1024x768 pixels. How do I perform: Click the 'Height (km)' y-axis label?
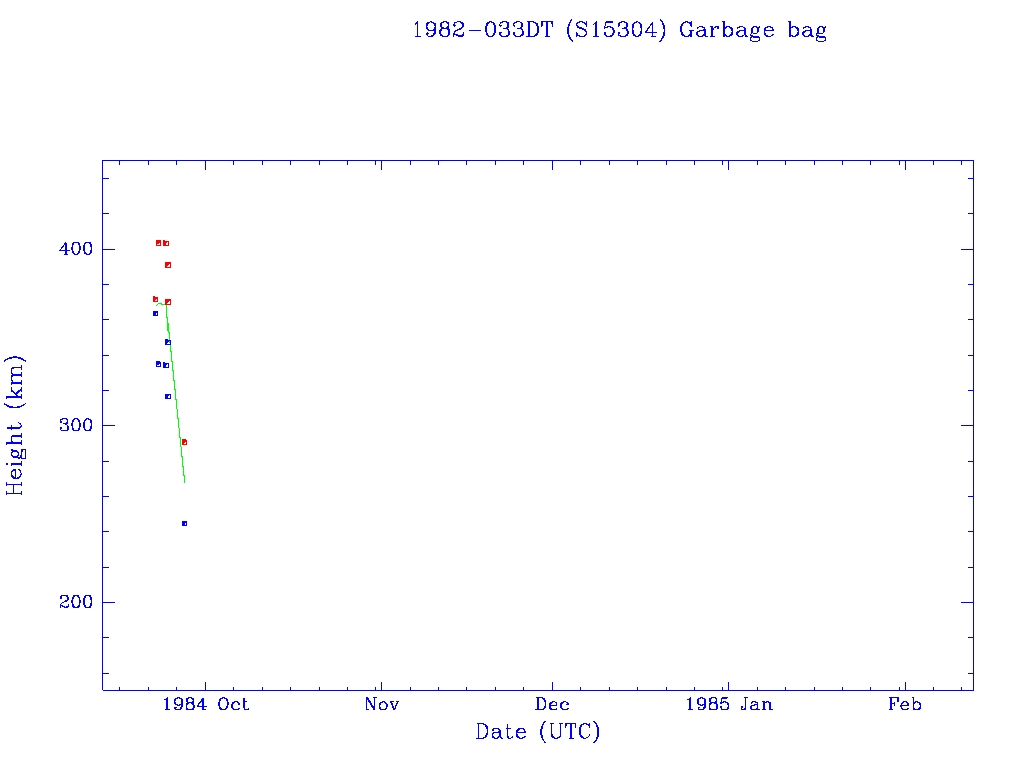pyautogui.click(x=15, y=425)
